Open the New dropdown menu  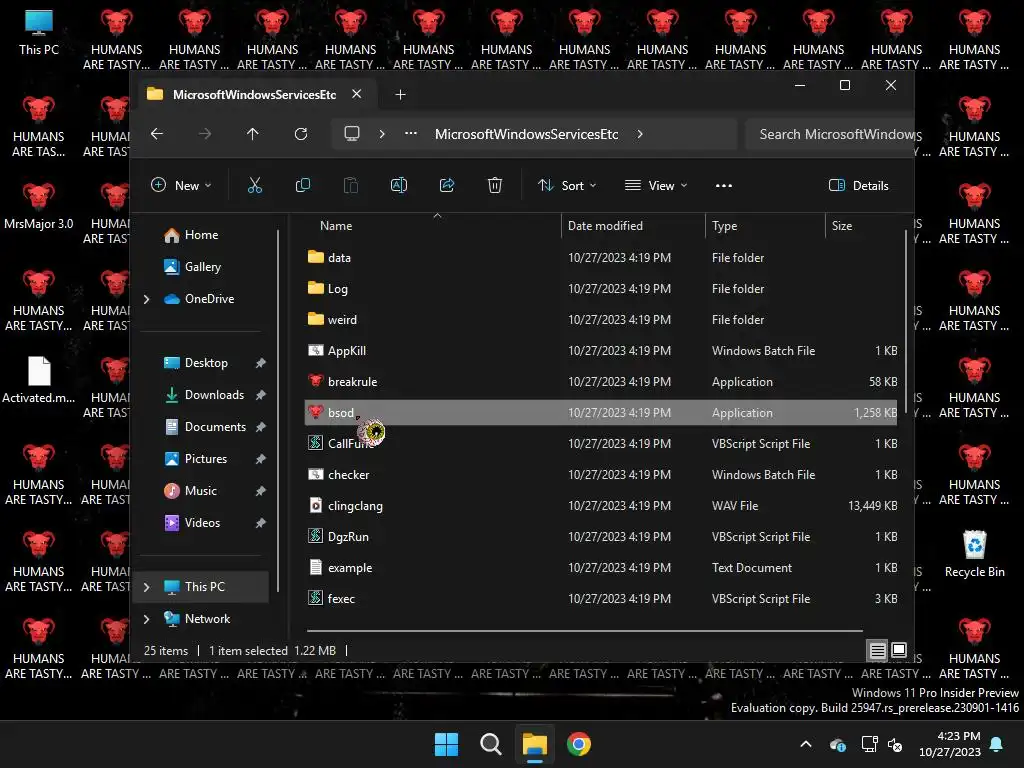tap(181, 185)
